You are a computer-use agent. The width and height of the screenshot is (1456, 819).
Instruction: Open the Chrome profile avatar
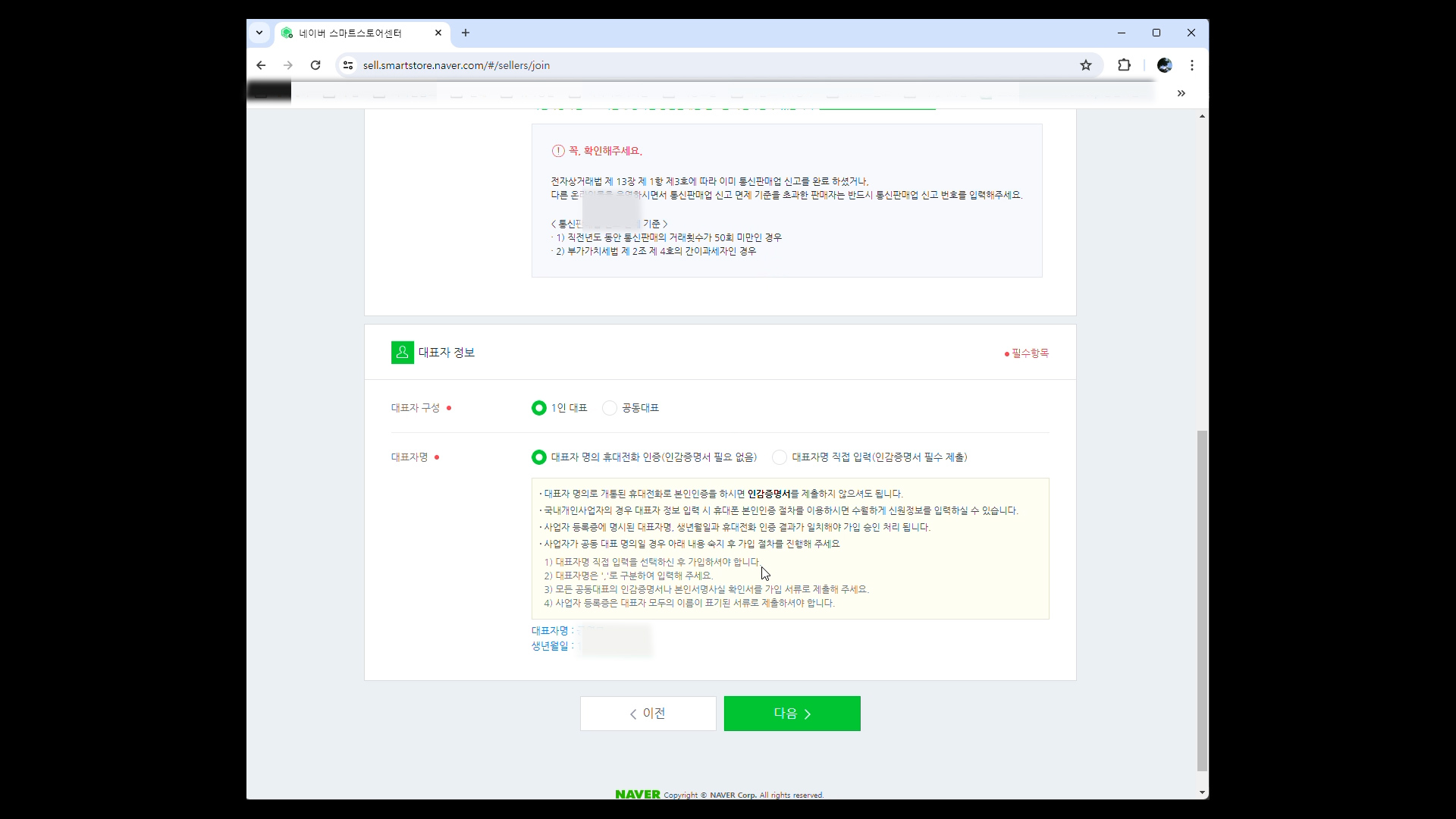click(1164, 65)
